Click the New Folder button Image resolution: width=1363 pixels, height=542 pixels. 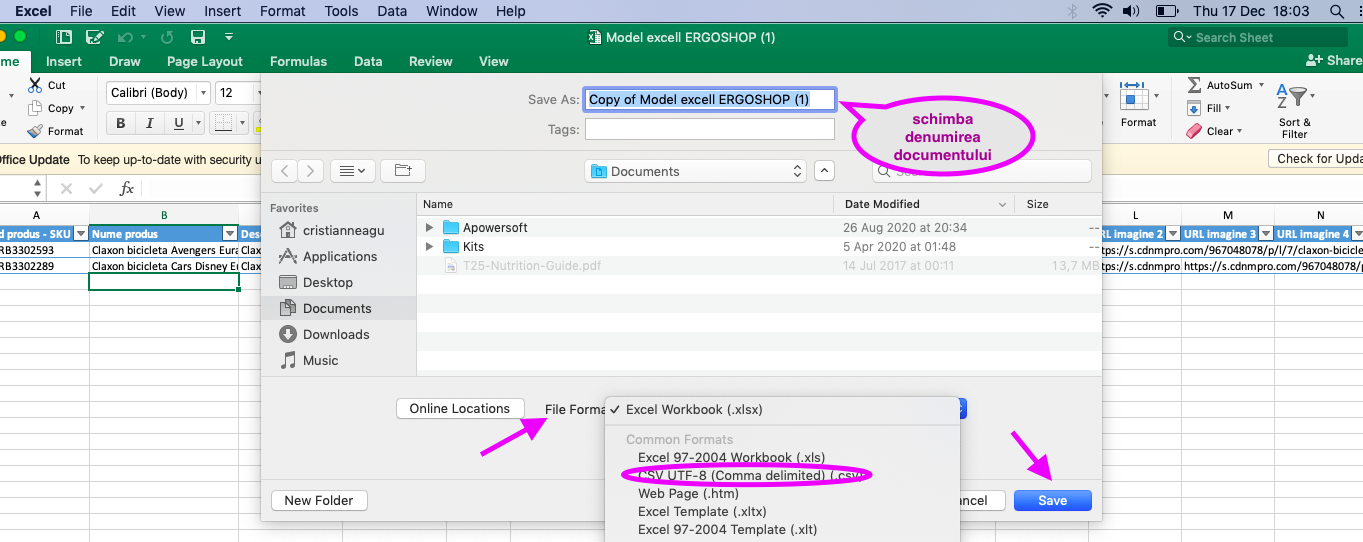[319, 500]
